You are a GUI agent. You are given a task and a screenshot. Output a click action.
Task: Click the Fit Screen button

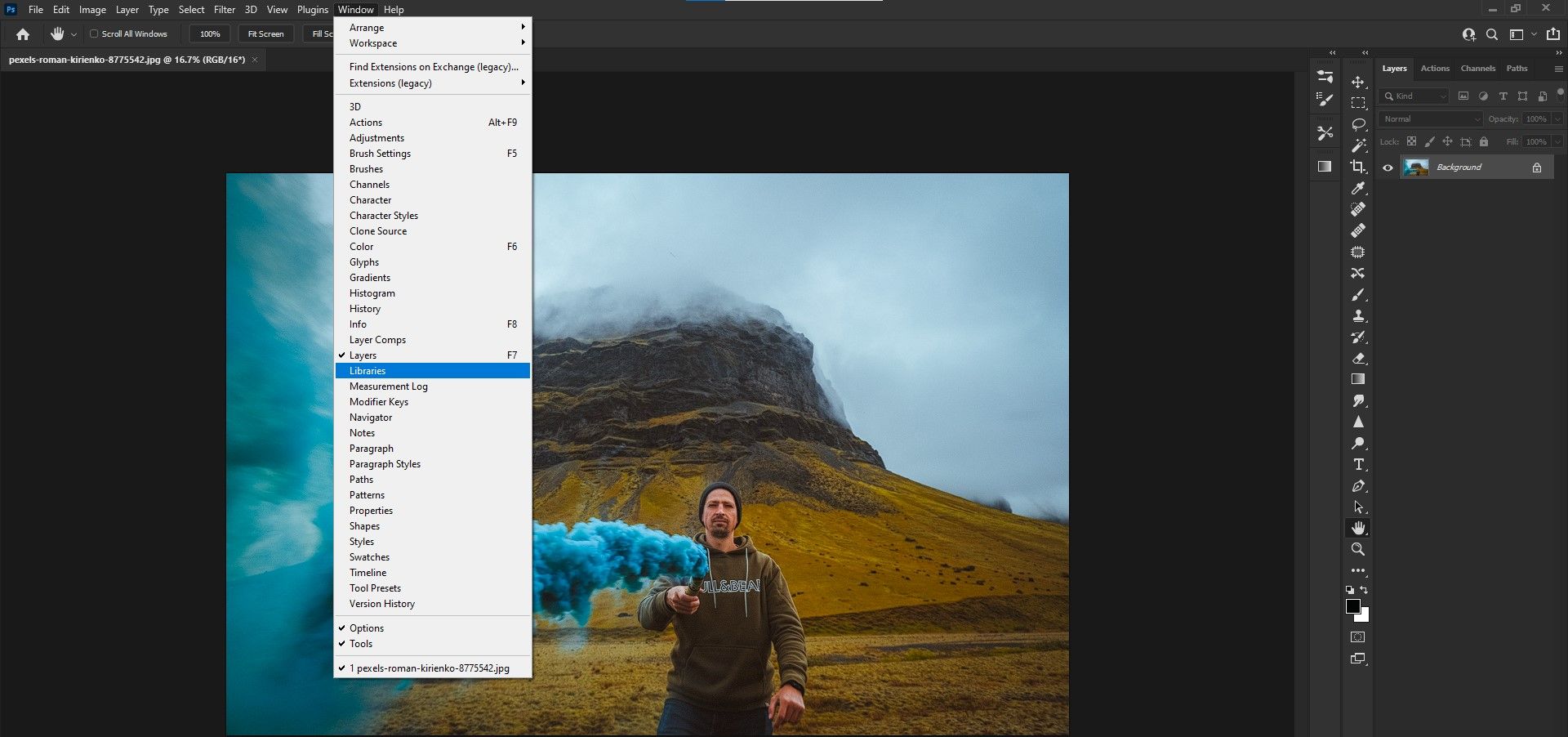pyautogui.click(x=265, y=33)
